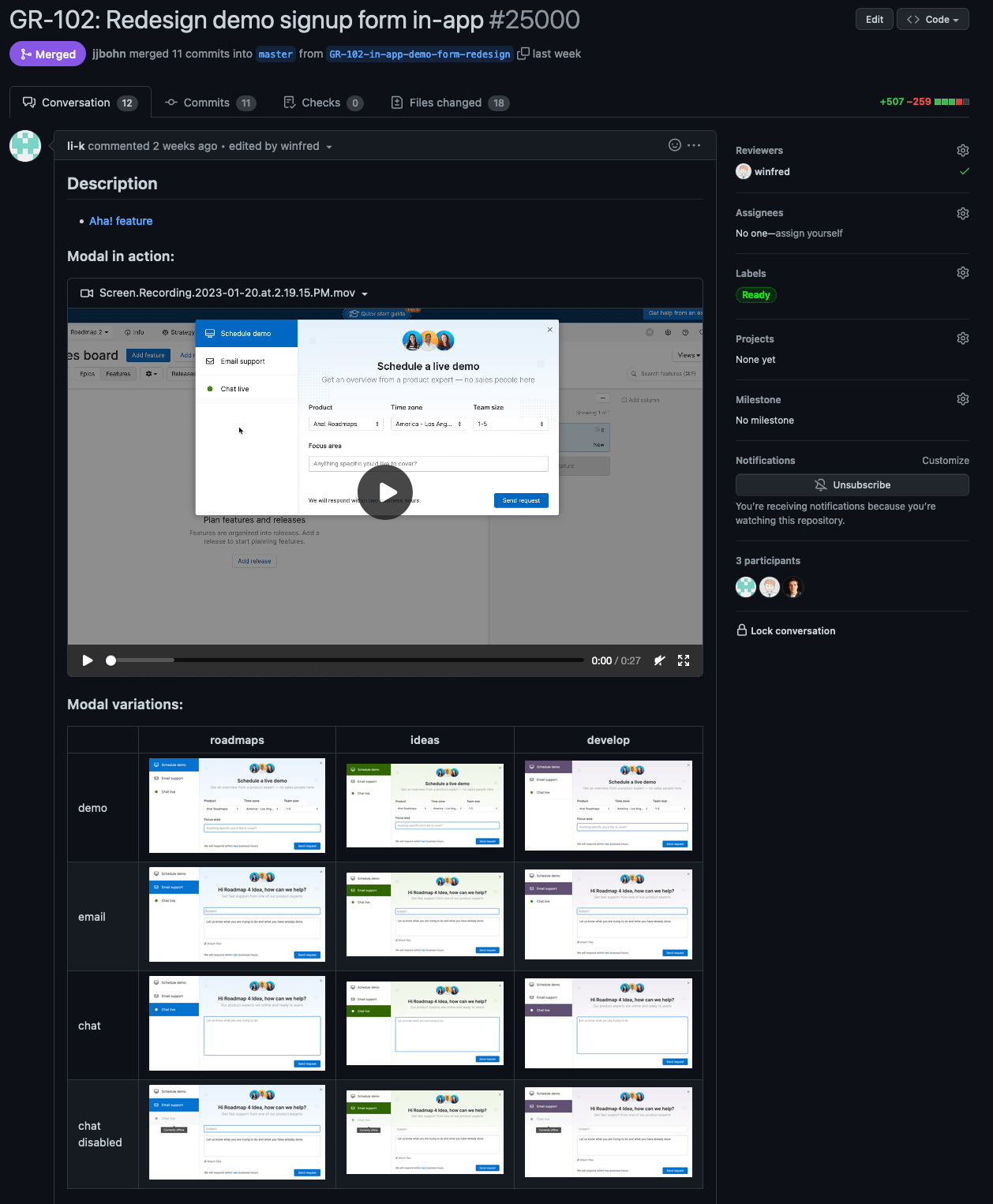
Task: Open the Labels gear settings
Action: (962, 273)
